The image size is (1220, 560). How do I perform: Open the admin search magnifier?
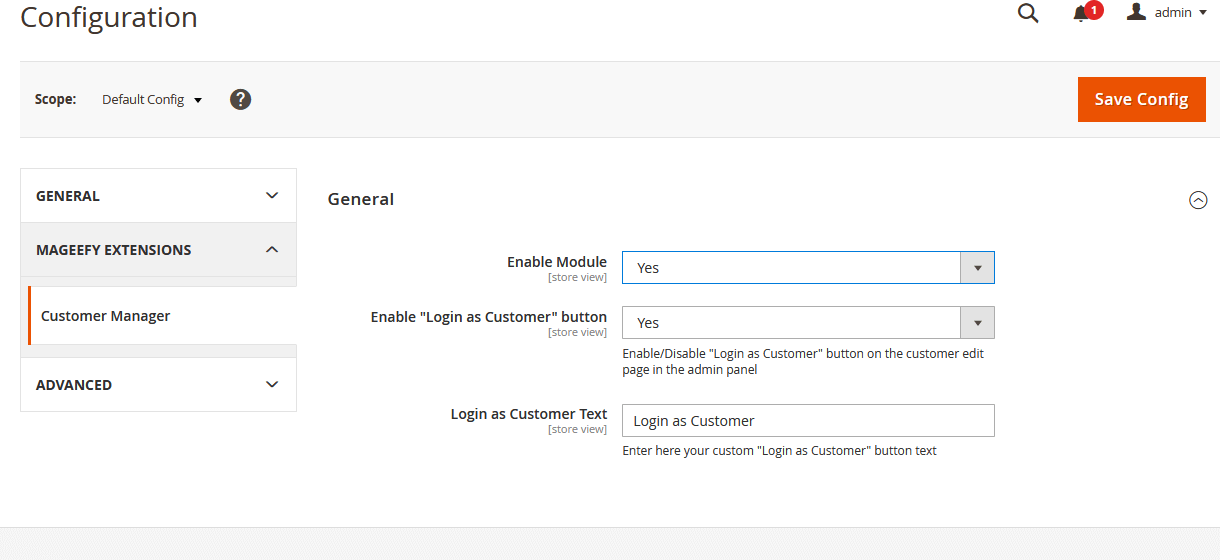tap(1027, 13)
